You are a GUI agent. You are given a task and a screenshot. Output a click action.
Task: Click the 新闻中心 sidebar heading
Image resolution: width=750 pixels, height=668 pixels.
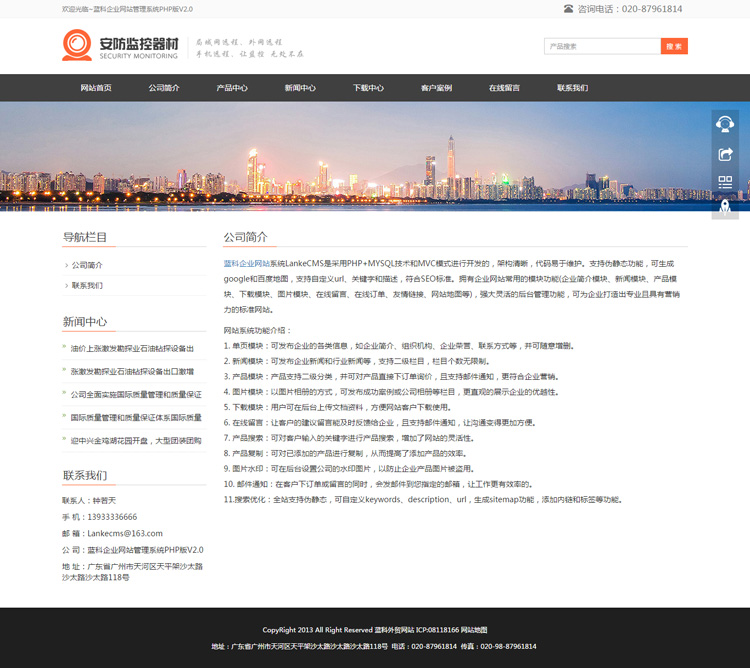click(85, 322)
